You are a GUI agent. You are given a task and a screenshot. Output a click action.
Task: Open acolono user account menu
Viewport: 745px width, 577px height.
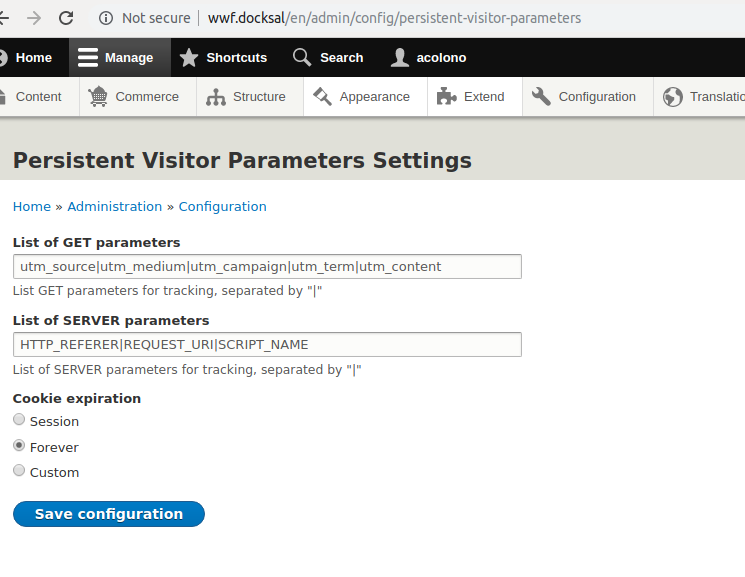click(x=429, y=58)
